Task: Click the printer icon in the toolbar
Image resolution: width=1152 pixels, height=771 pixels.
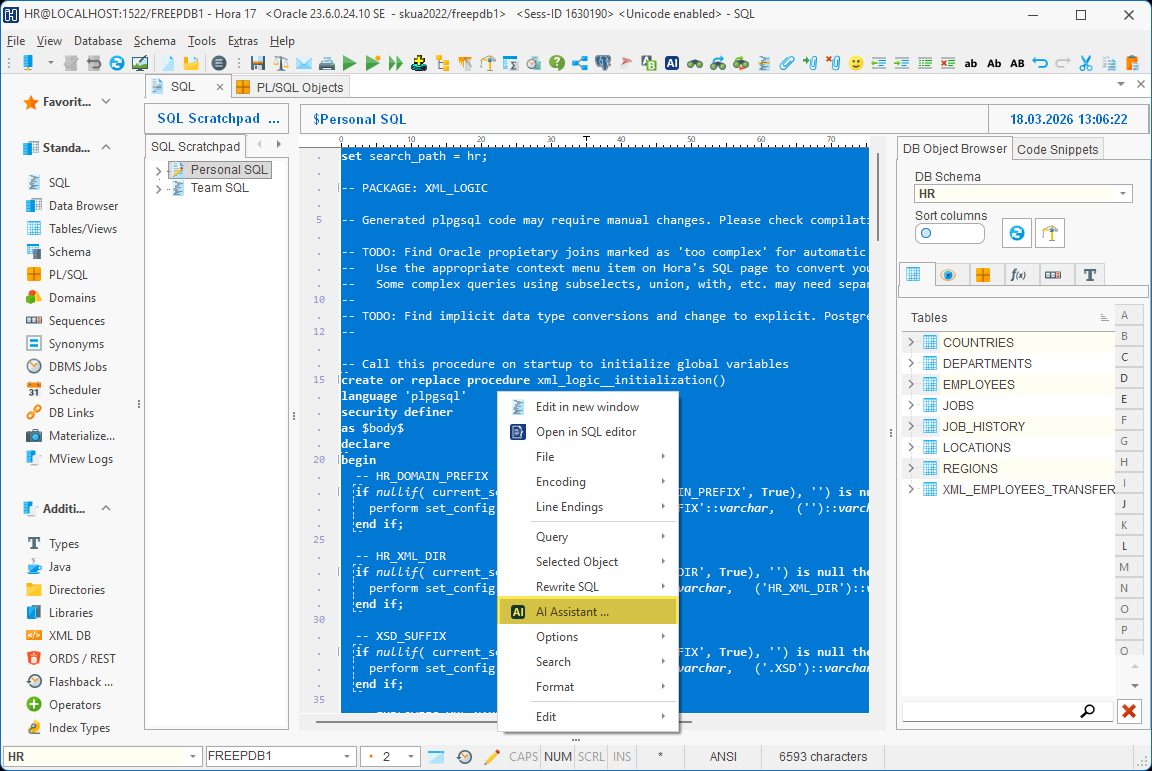Action: coord(326,63)
